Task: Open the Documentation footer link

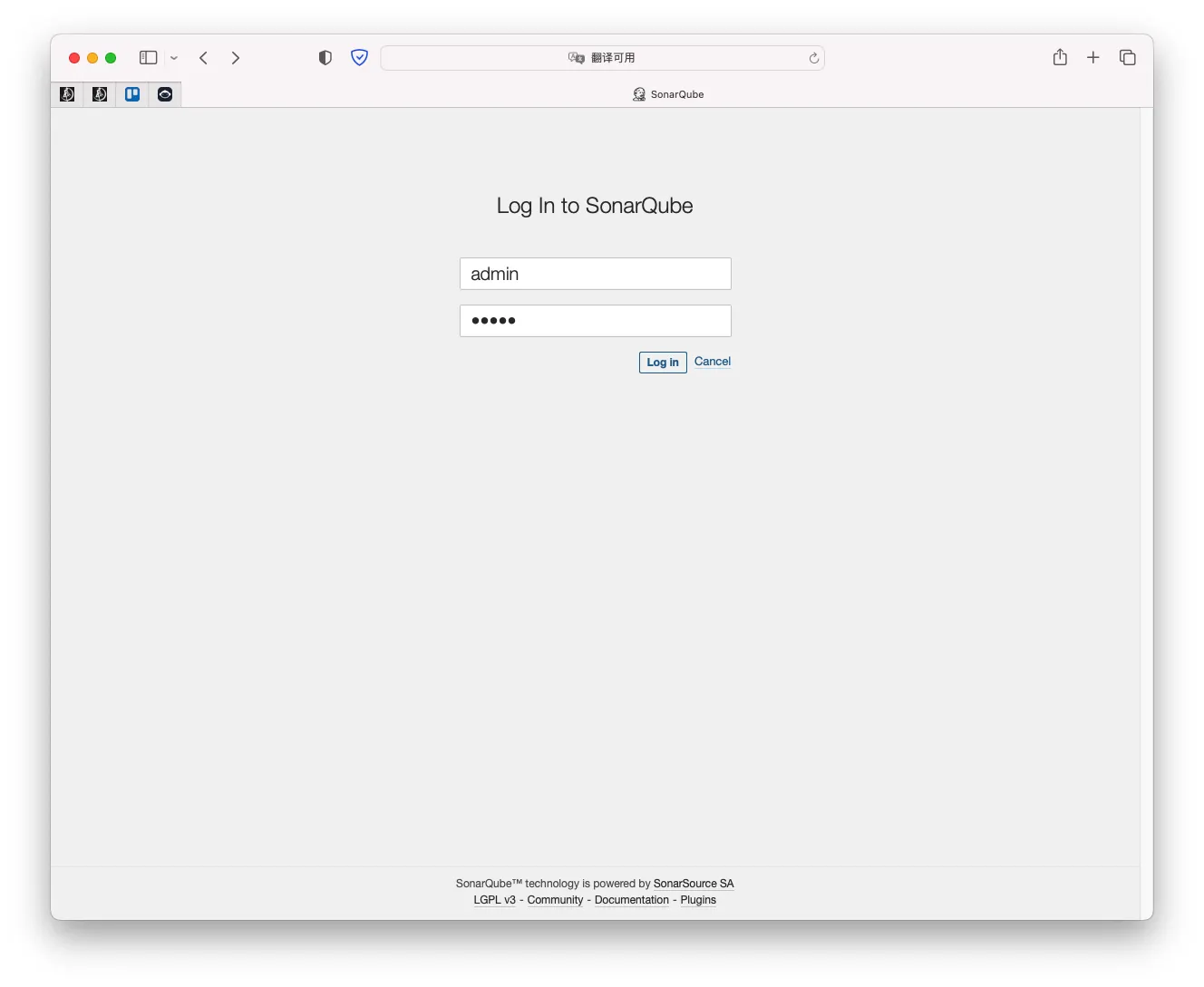Action: [632, 900]
